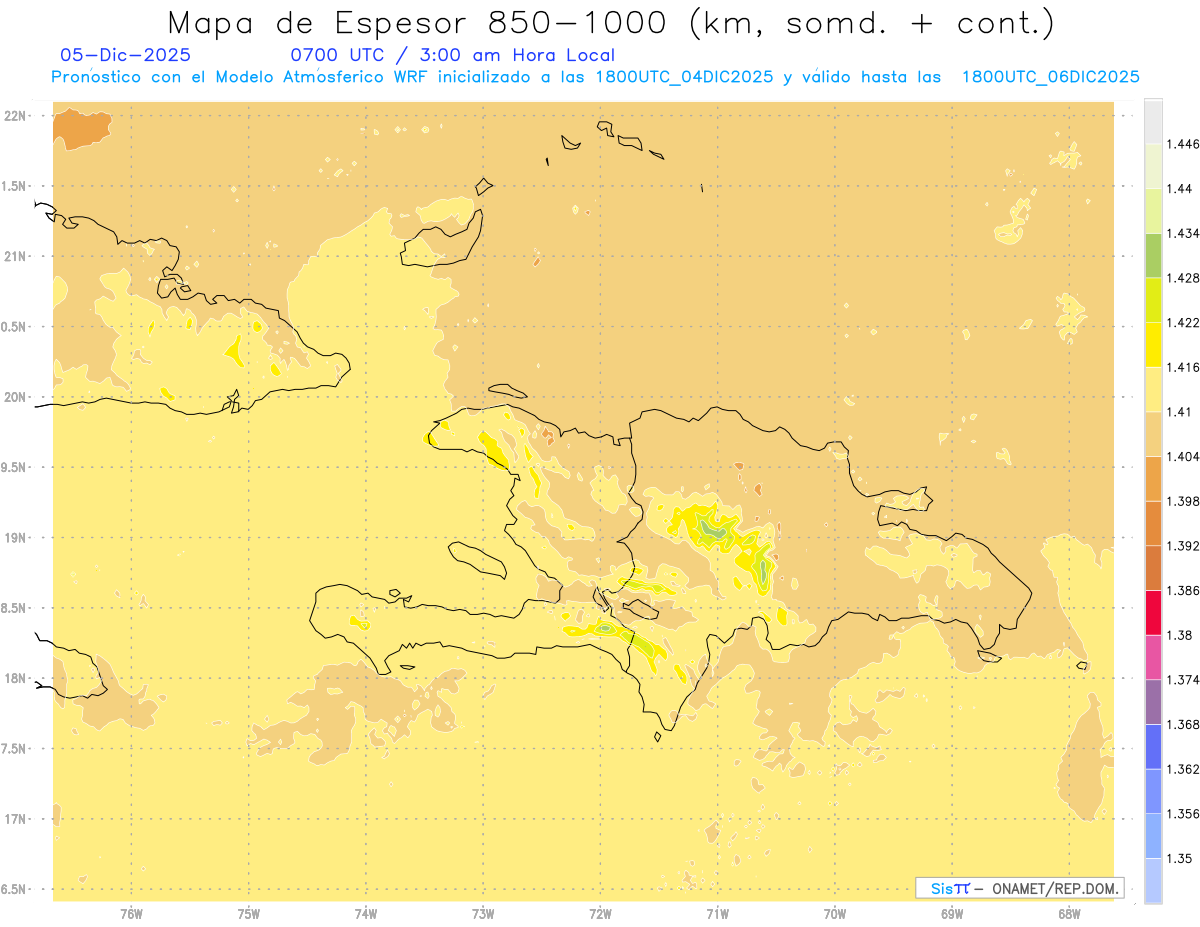Click the "76W" longitude label

[131, 912]
